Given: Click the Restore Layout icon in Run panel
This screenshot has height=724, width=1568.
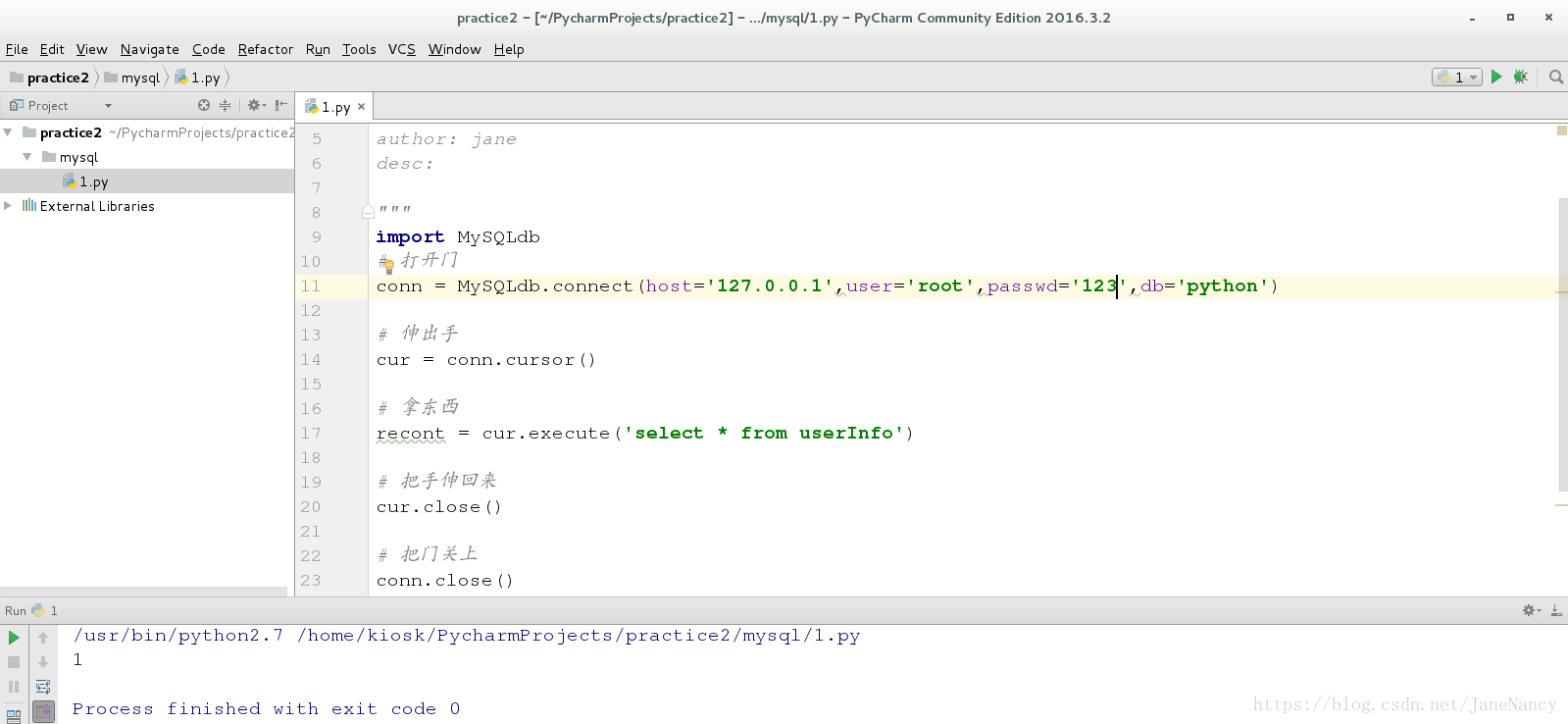Looking at the screenshot, I should pos(14,715).
